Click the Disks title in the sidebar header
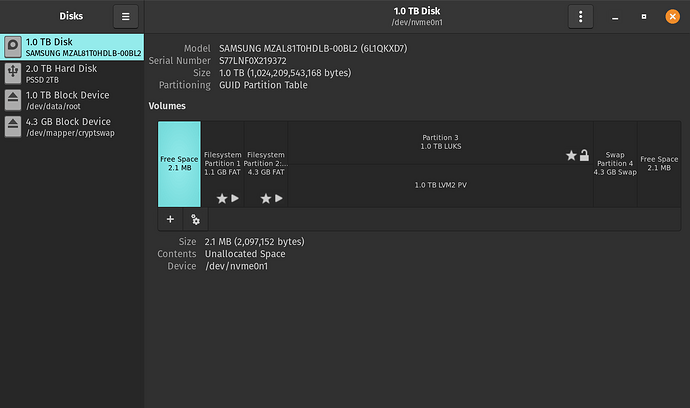This screenshot has width=690, height=408. click(71, 16)
